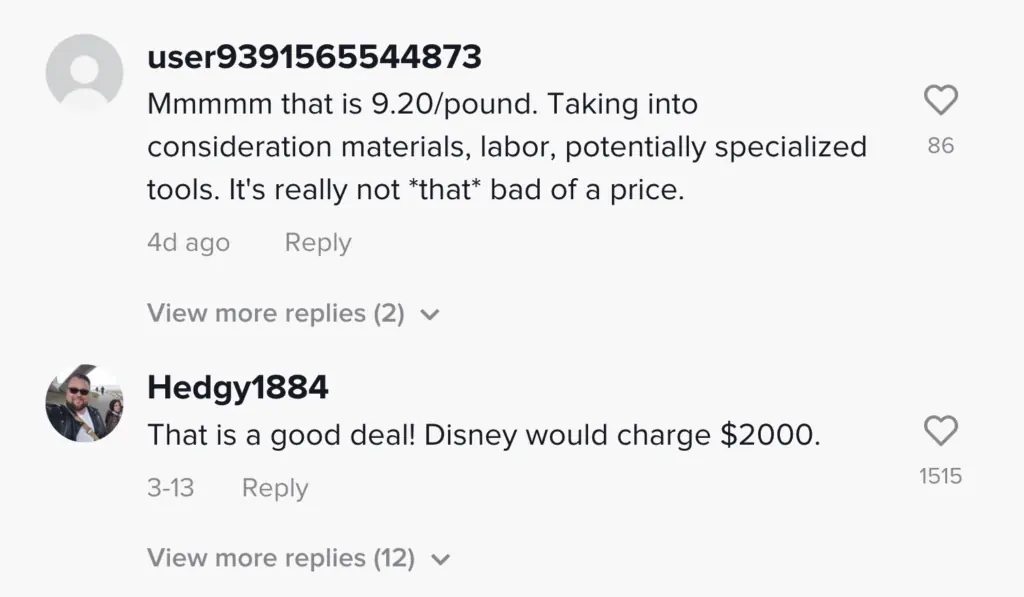Reply to Hedgy1884's comment
The image size is (1024, 597).
[275, 488]
